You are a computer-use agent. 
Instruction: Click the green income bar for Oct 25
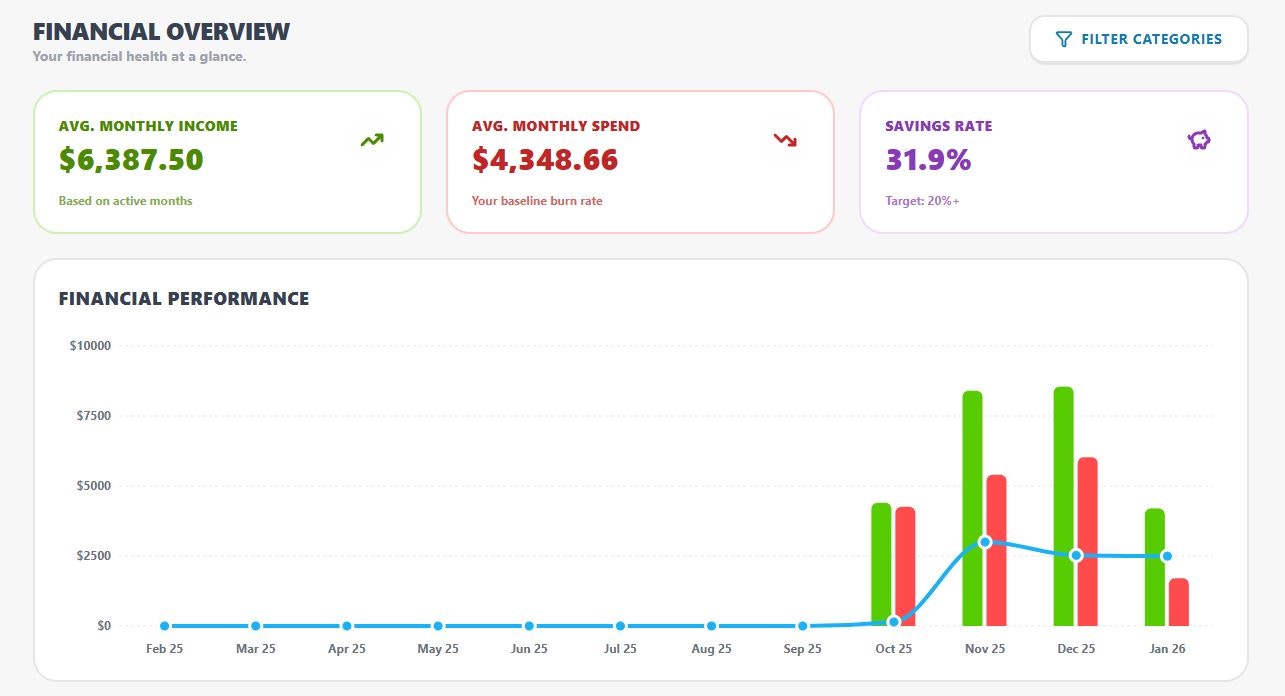[881, 560]
